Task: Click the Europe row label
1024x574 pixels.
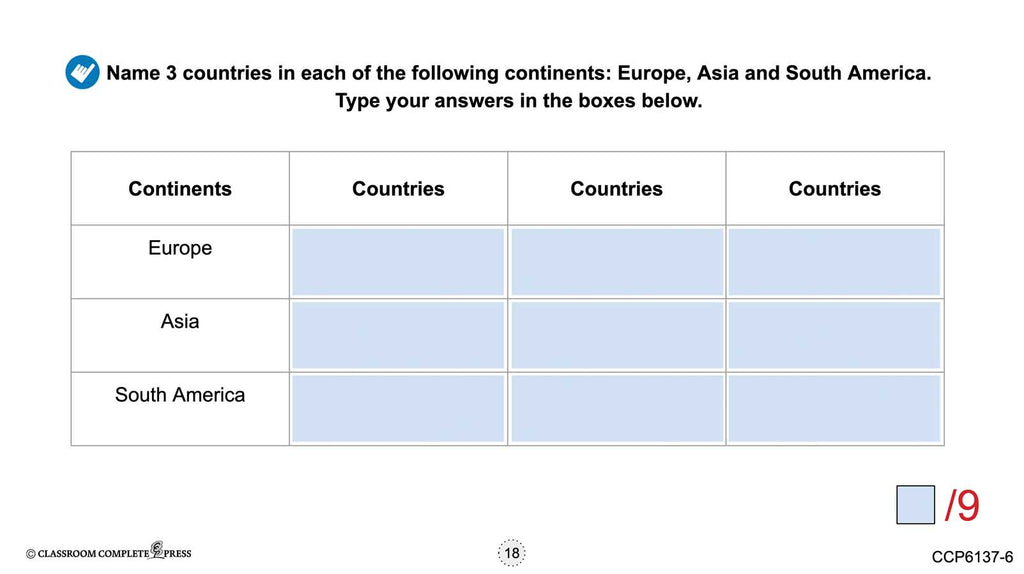Action: pos(180,248)
